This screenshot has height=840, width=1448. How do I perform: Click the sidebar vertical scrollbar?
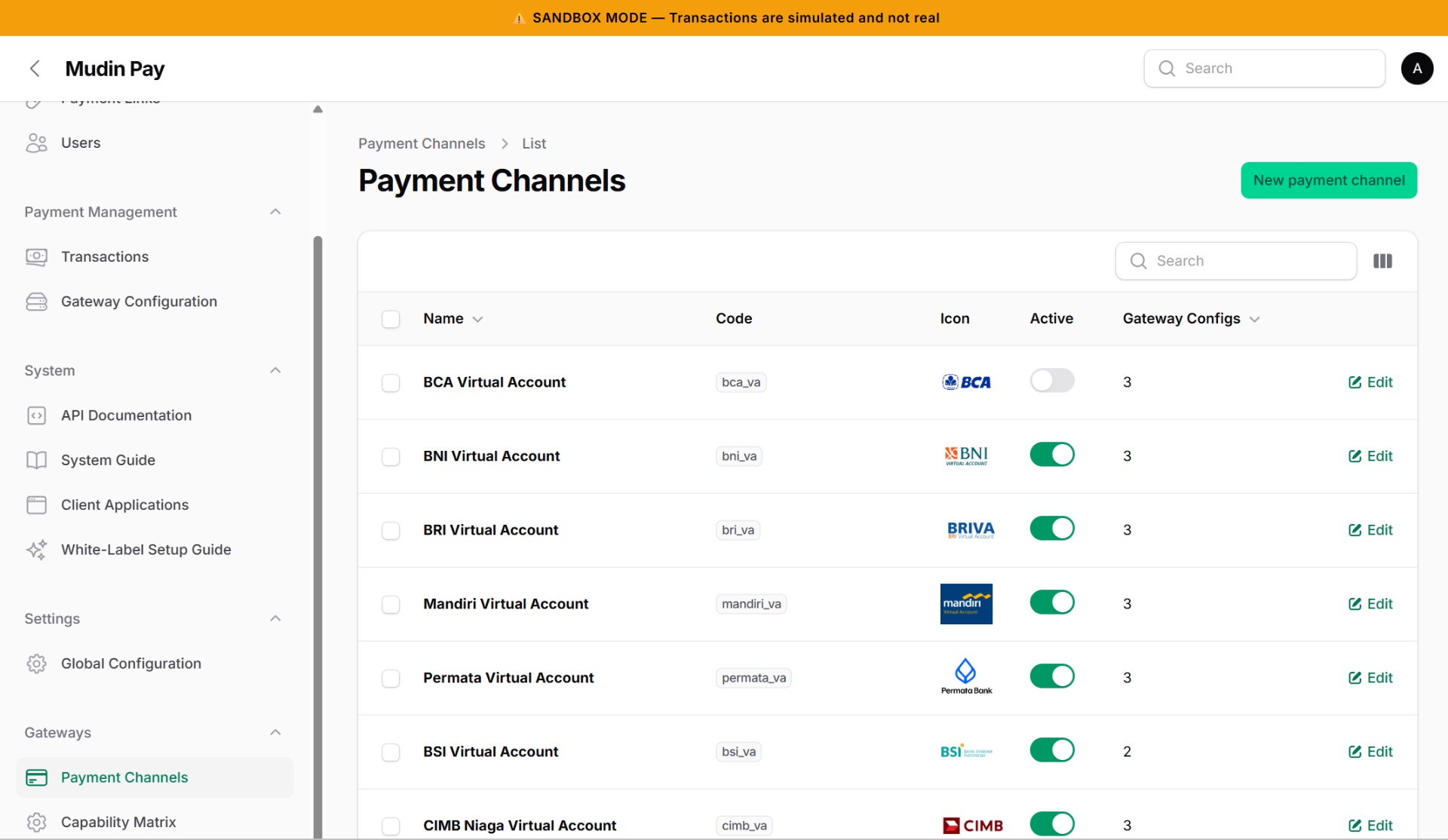click(x=318, y=536)
